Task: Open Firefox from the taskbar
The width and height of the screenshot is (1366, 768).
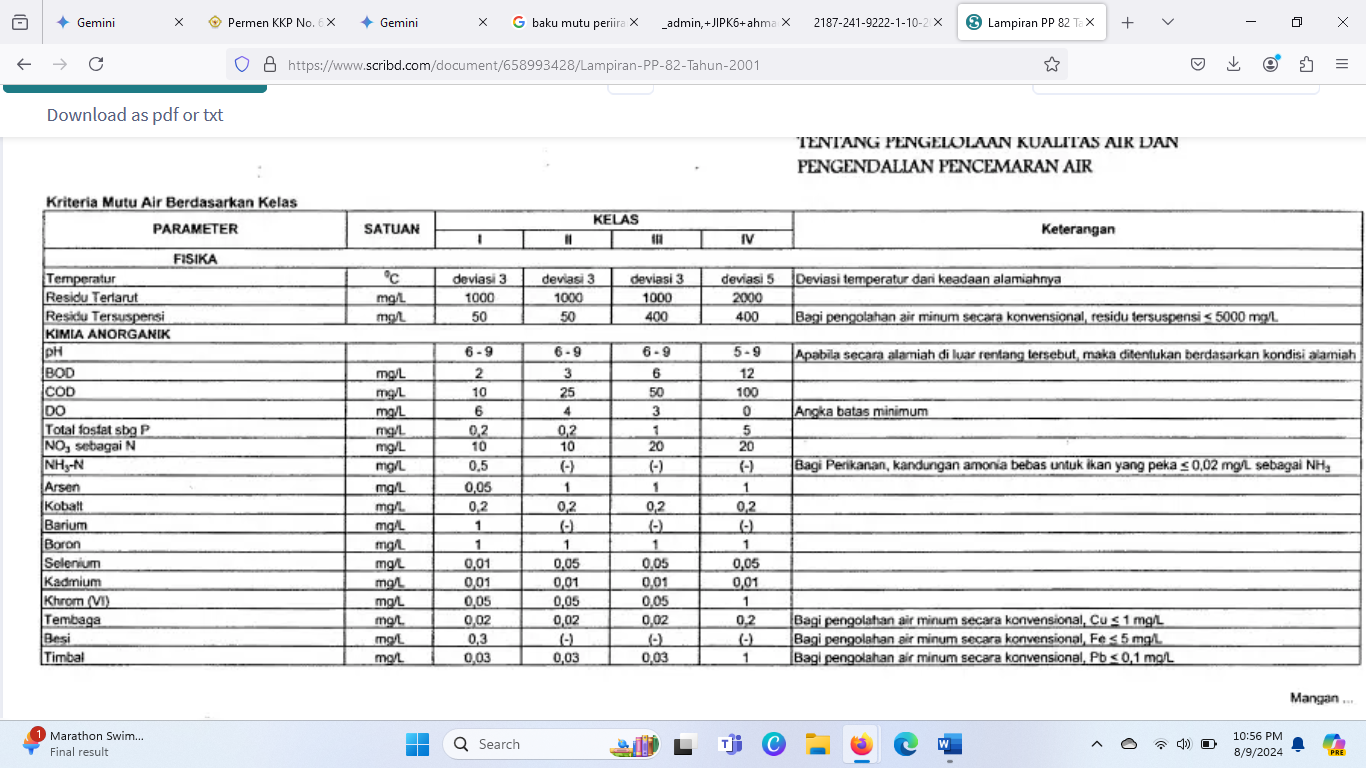Action: [x=861, y=744]
